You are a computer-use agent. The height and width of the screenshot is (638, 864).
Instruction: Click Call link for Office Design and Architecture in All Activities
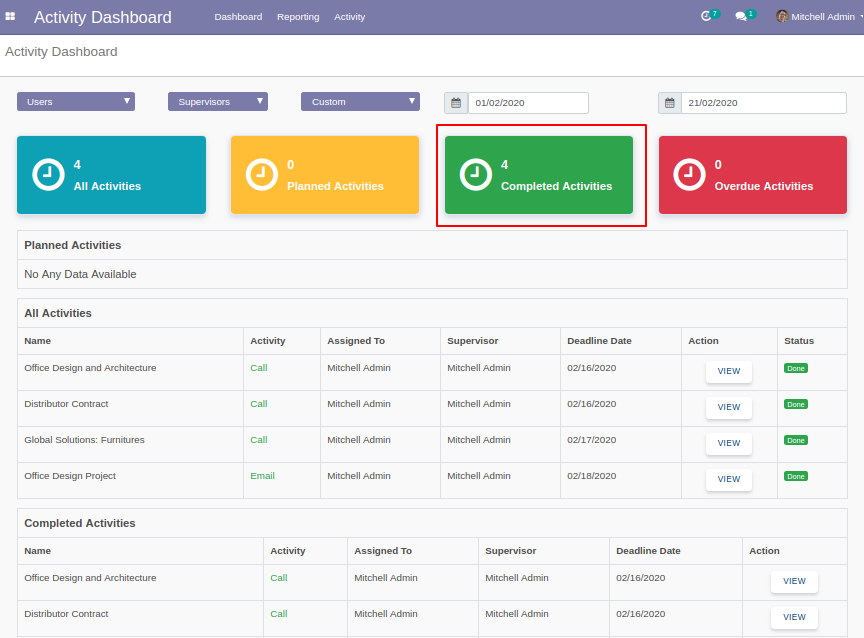coord(258,367)
